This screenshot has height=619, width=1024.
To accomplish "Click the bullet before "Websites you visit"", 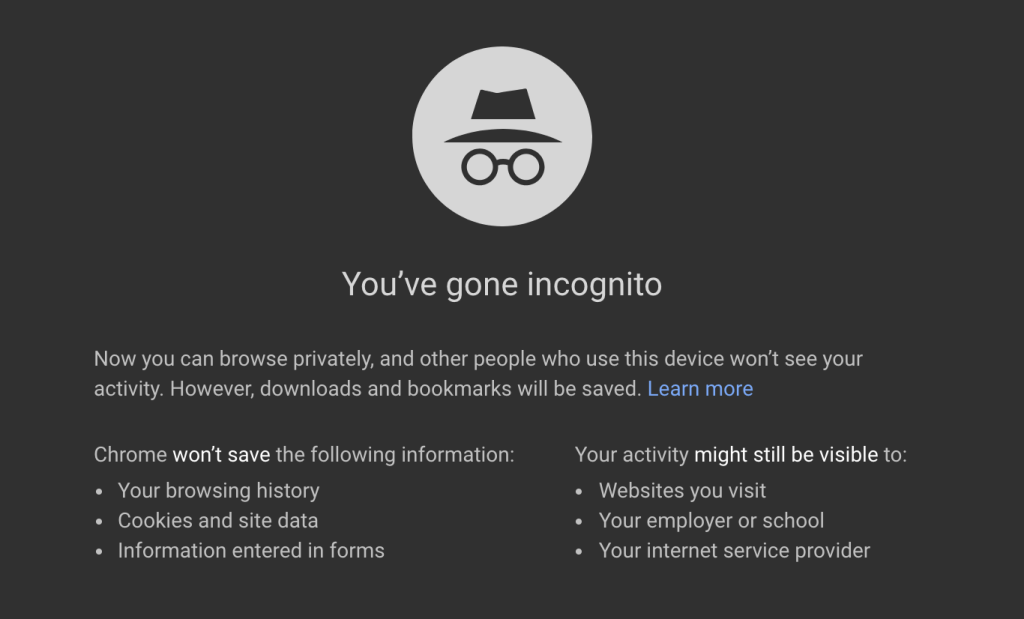I will [x=581, y=492].
